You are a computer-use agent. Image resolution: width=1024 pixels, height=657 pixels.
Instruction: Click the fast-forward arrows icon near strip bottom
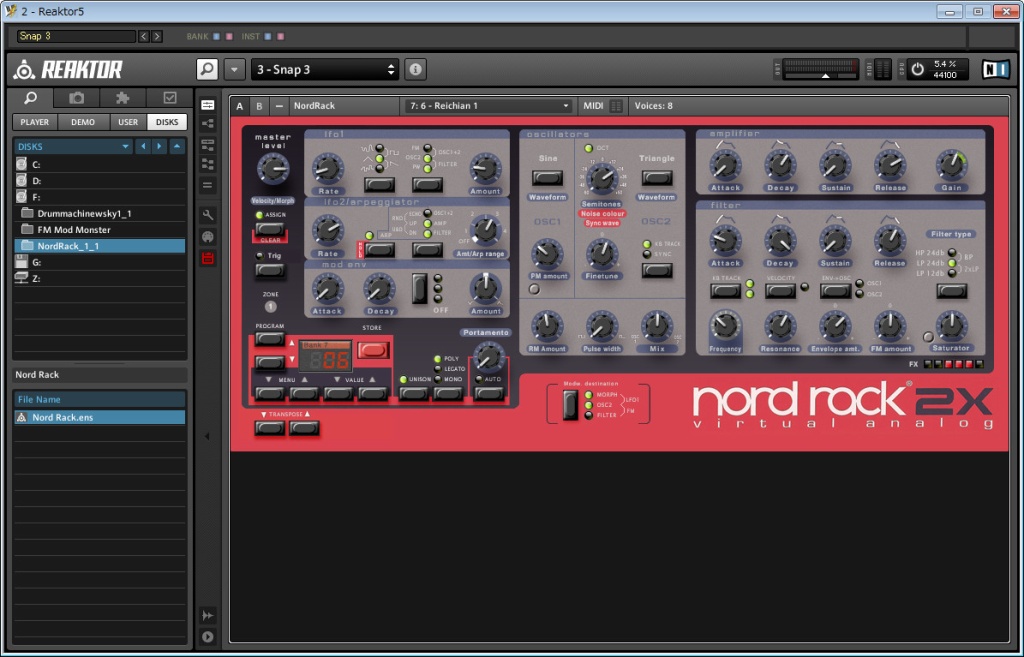pyautogui.click(x=208, y=615)
